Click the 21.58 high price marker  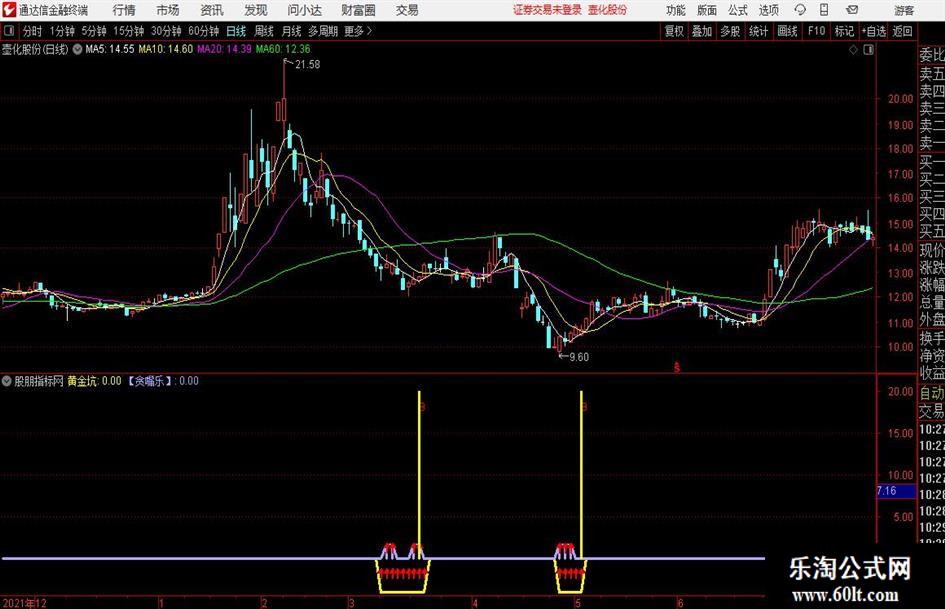click(307, 65)
